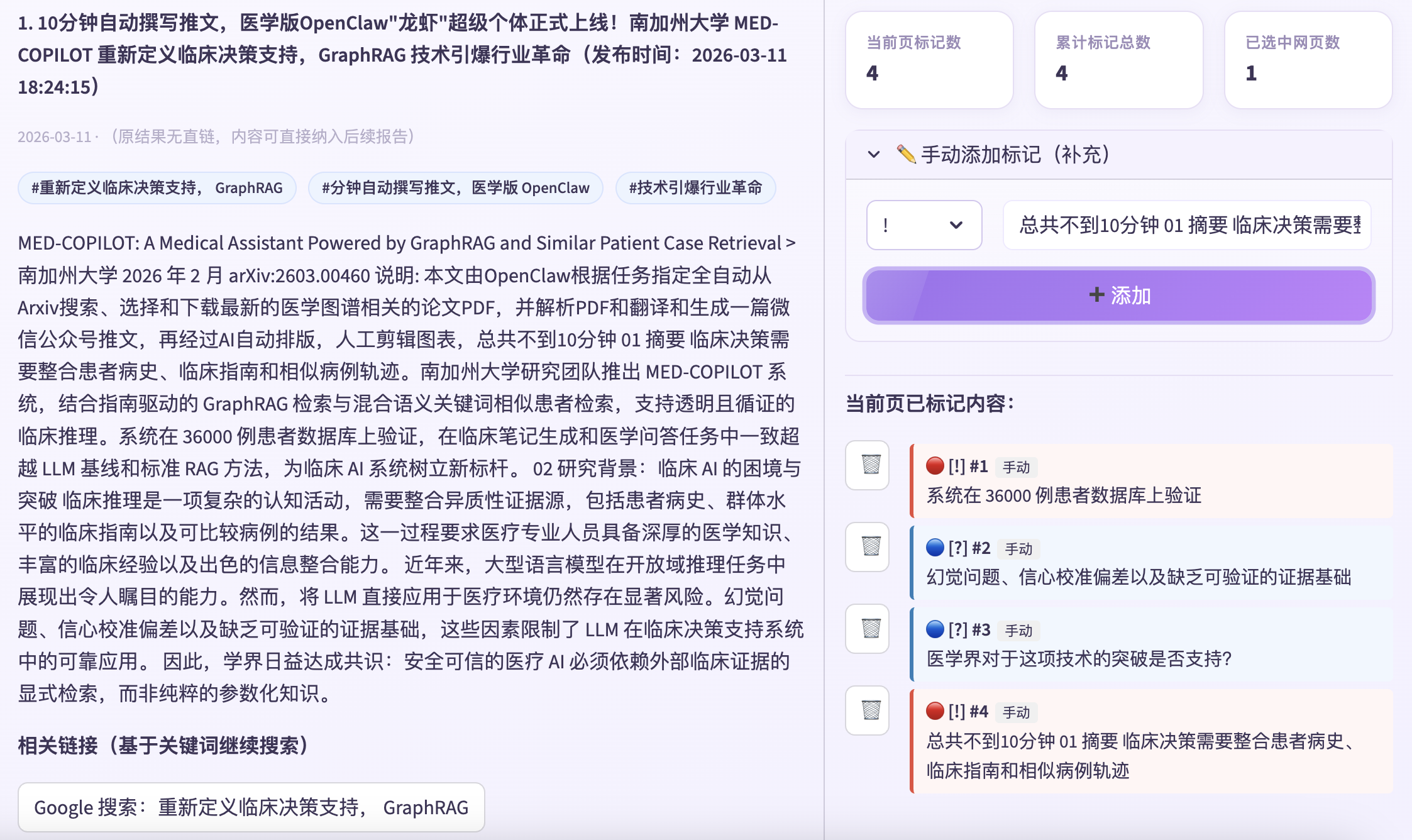
Task: Click the mark text input field
Action: coord(1187,225)
